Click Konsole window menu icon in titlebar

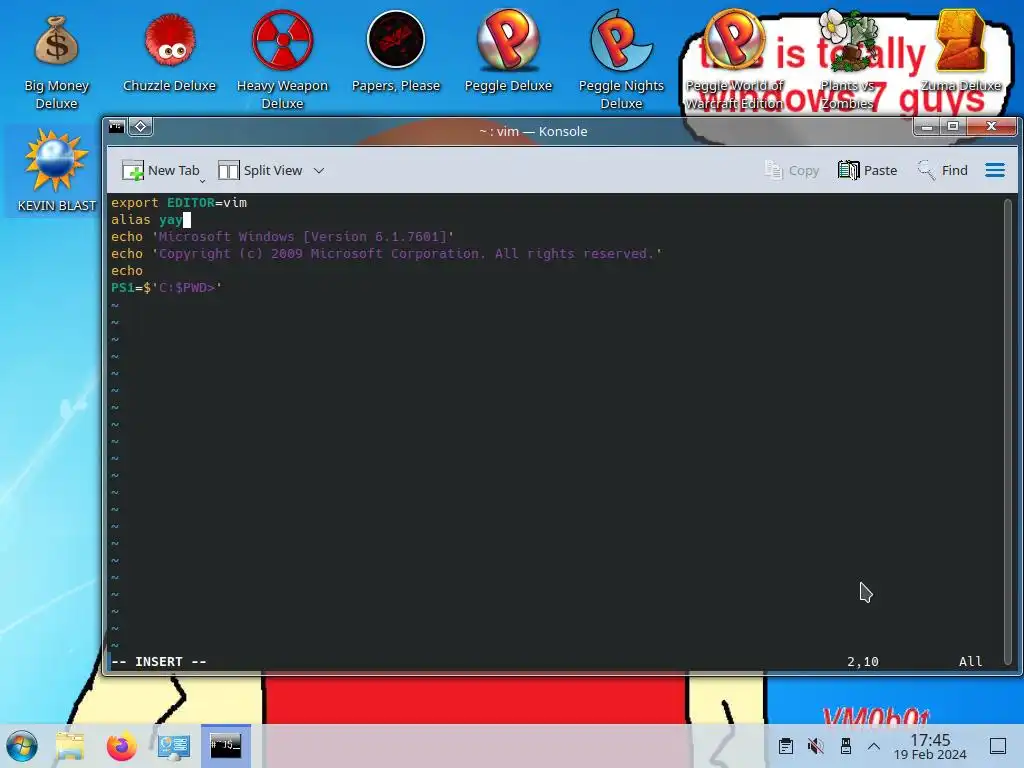point(116,127)
